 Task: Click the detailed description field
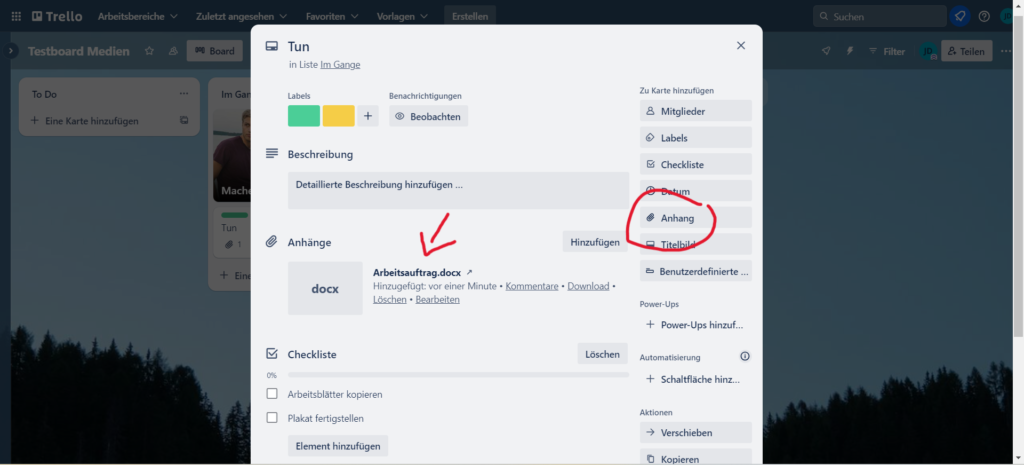458,190
